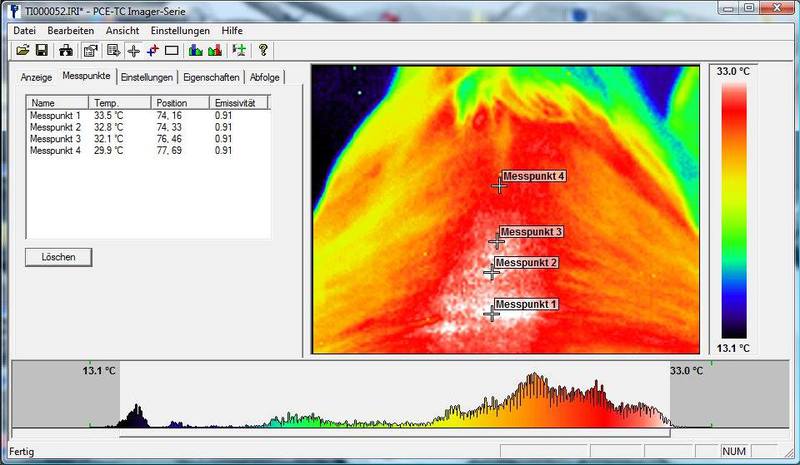
Task: Switch to the Eigenschaften tab
Action: pos(211,77)
